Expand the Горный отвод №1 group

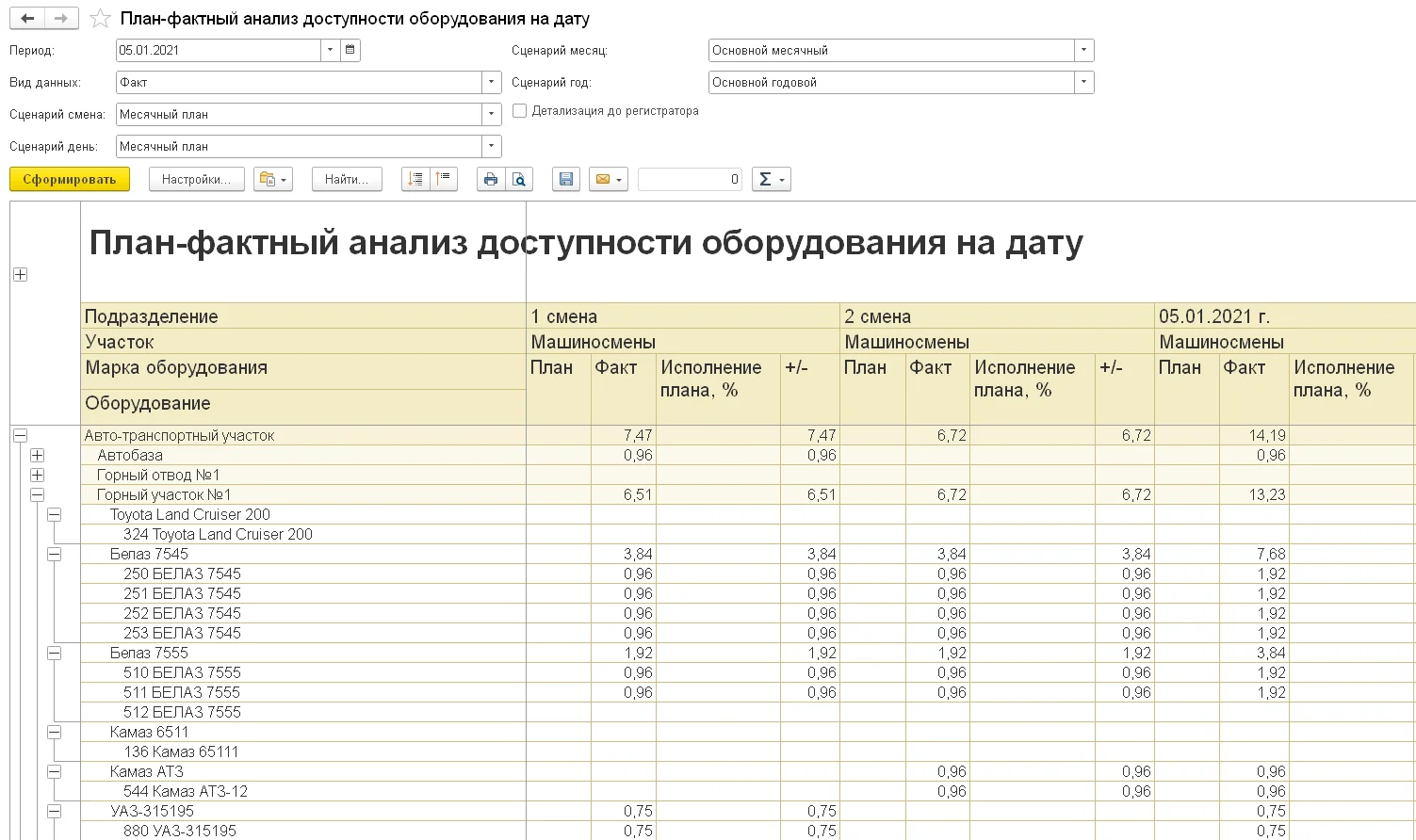point(37,476)
